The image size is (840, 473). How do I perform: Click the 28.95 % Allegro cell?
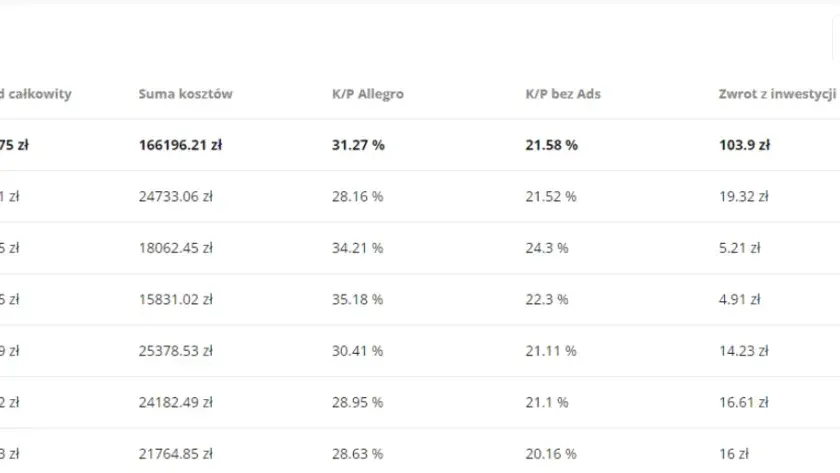point(358,402)
